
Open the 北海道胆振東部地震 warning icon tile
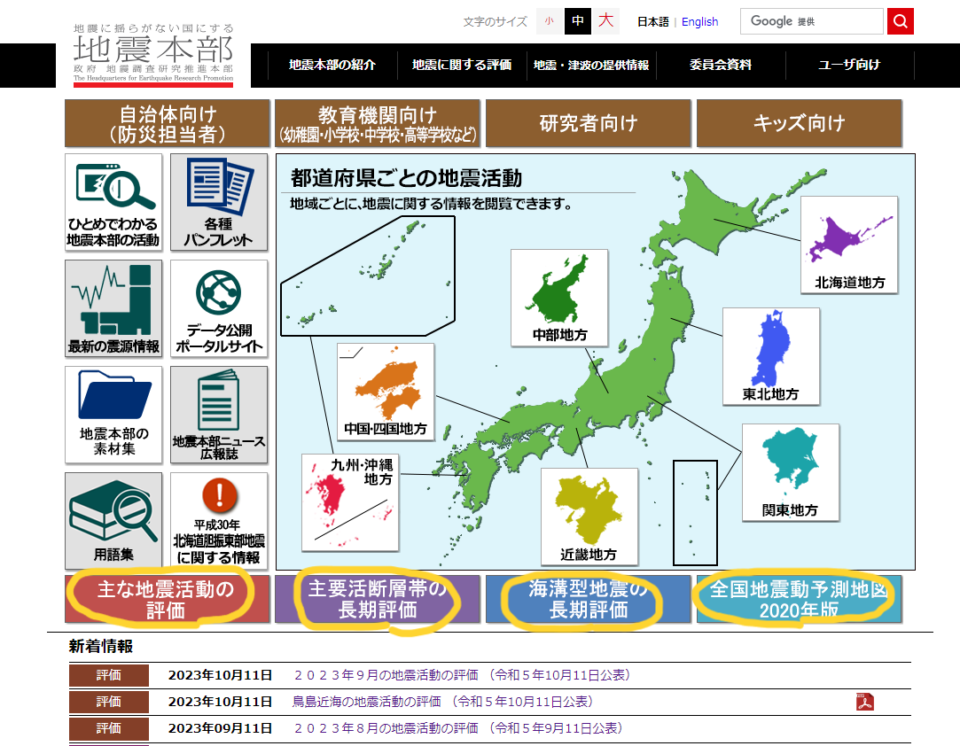click(219, 520)
